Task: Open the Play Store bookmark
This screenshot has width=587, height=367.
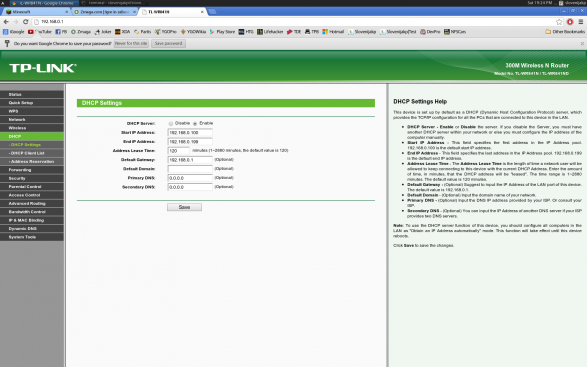Action: pos(222,32)
